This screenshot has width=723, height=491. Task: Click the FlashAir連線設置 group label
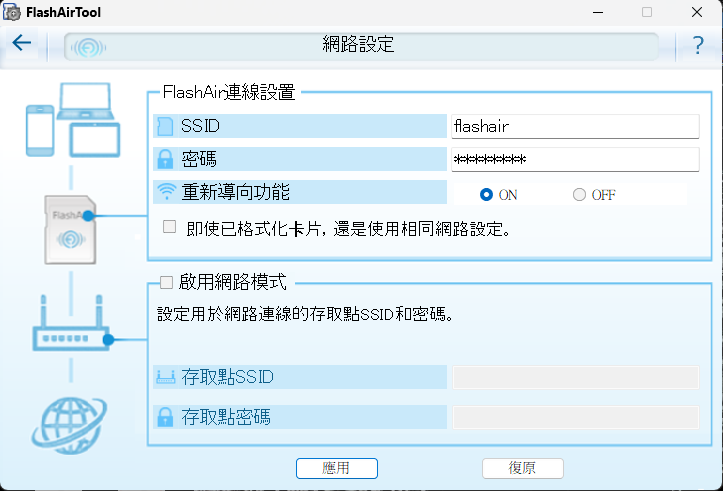[229, 92]
